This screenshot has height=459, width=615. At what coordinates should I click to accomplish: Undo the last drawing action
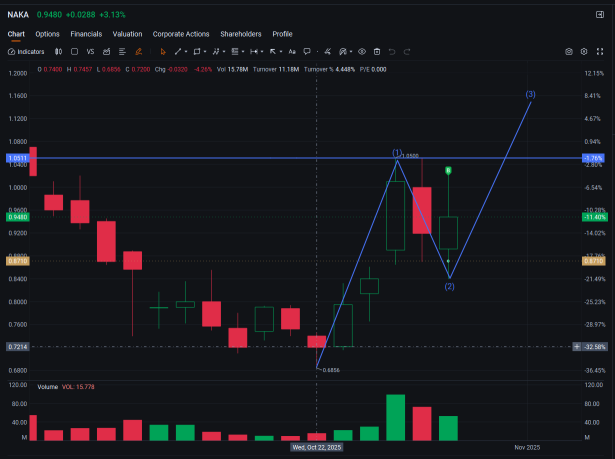tap(392, 52)
